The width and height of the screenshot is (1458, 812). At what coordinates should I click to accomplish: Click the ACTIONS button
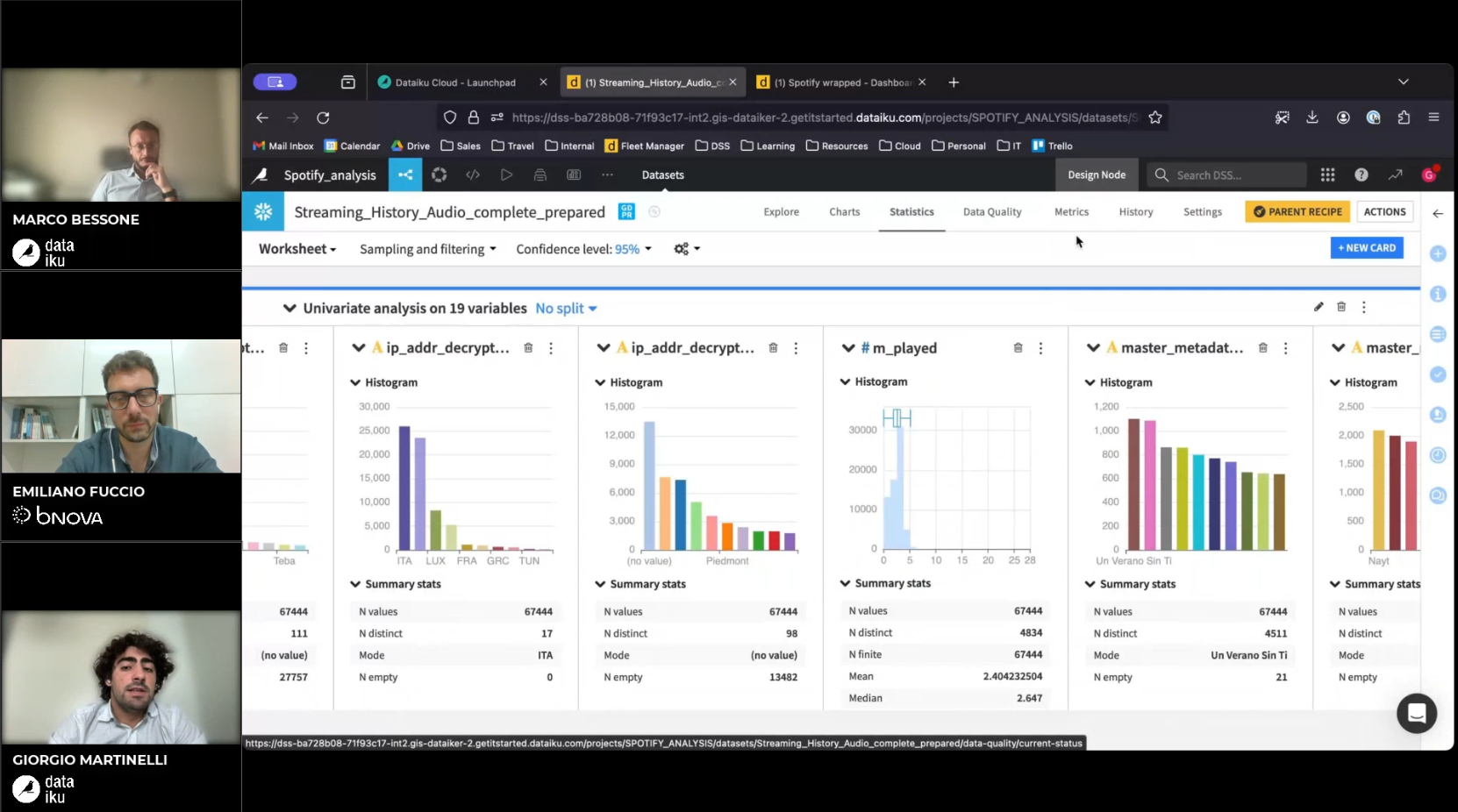point(1384,211)
